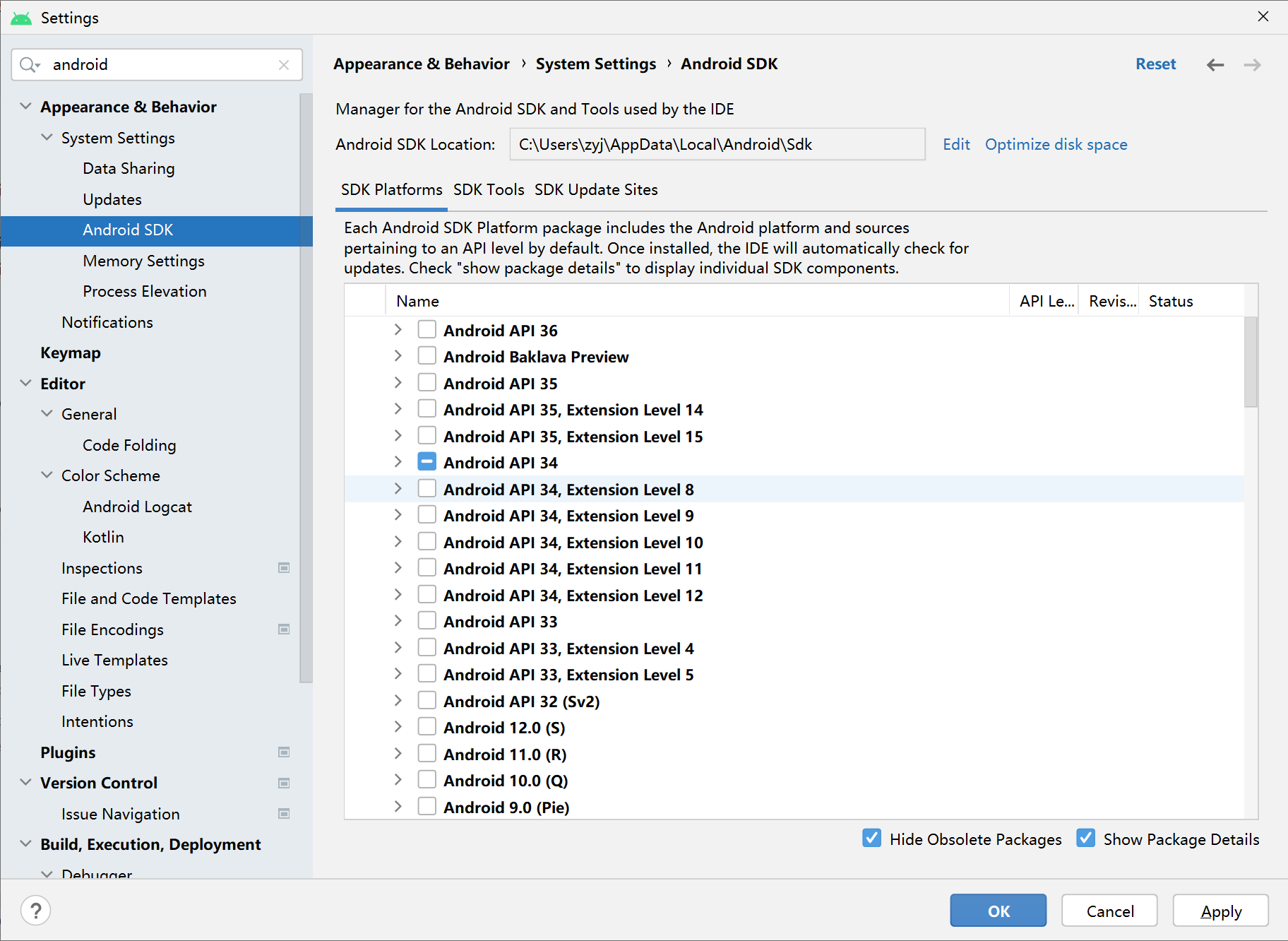
Task: Focus the settings search field
Action: pos(157,64)
